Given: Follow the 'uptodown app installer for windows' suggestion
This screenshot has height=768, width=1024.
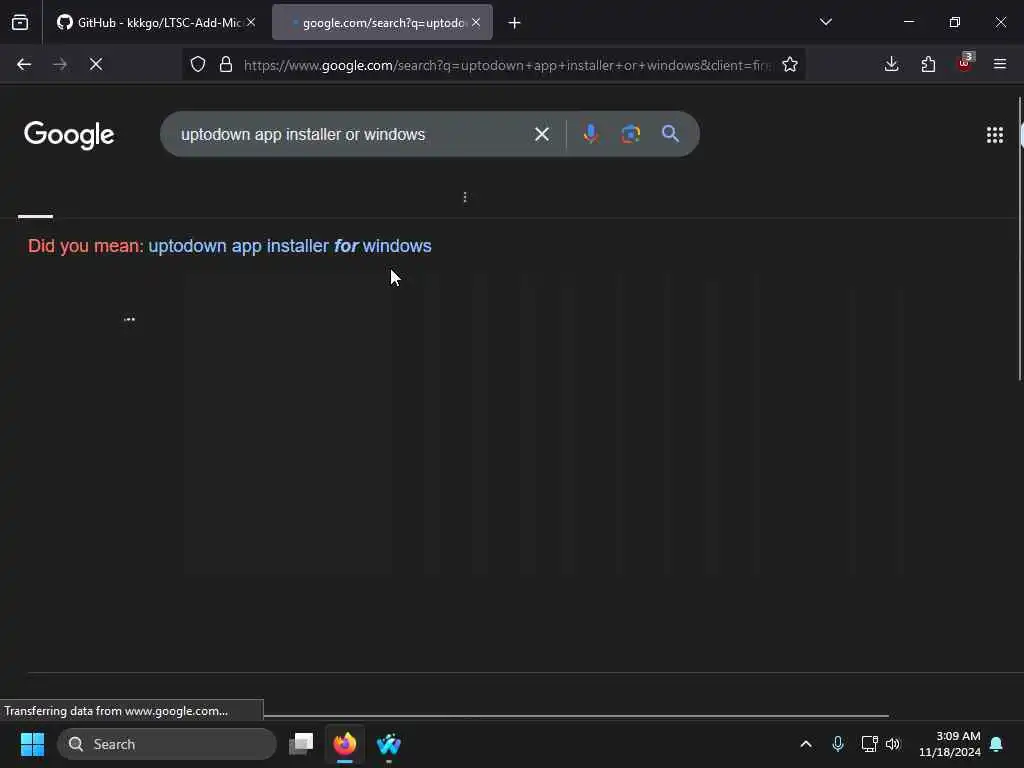Looking at the screenshot, I should [290, 246].
